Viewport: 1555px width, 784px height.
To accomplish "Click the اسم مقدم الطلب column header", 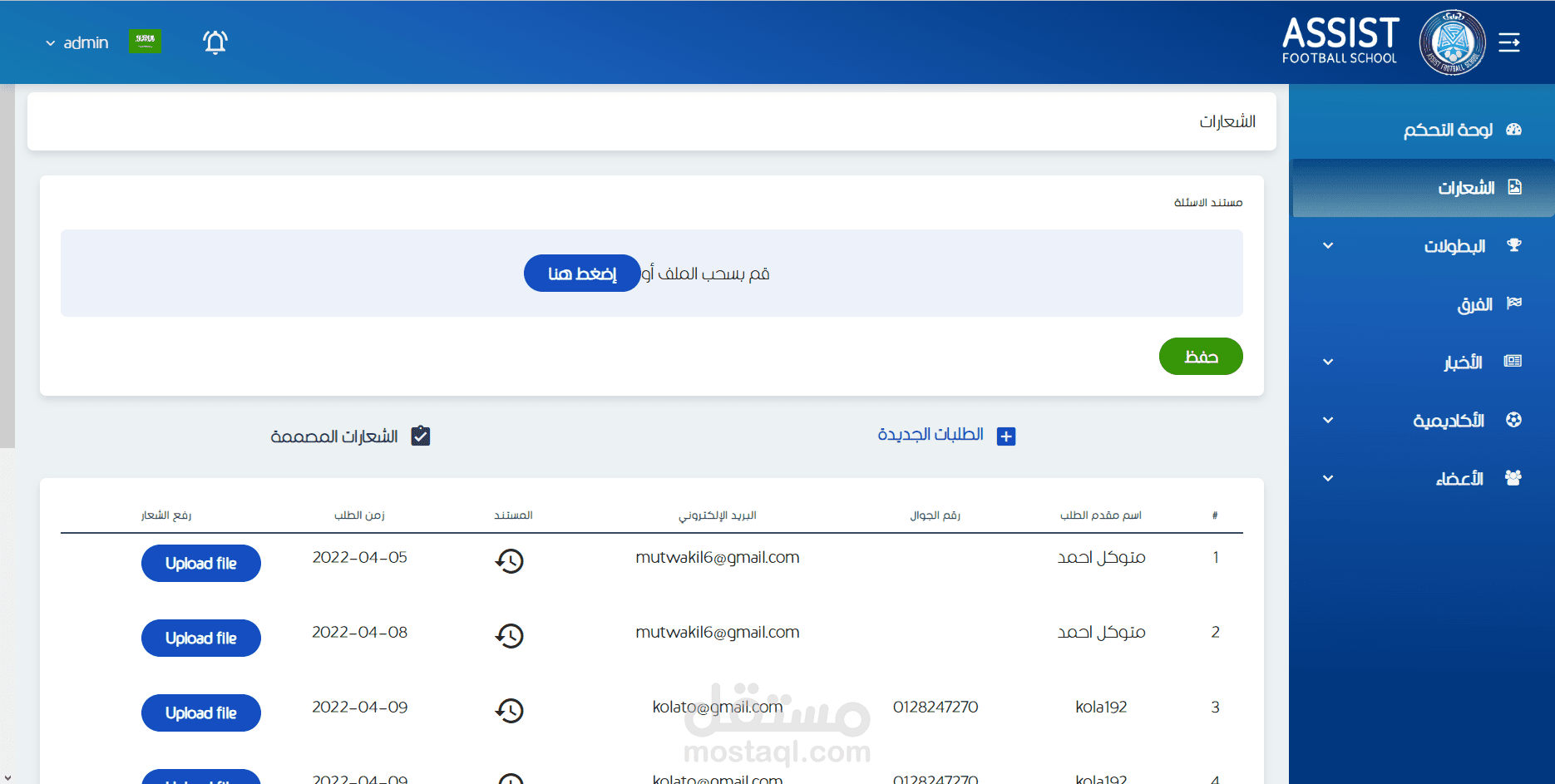I will (x=1101, y=515).
